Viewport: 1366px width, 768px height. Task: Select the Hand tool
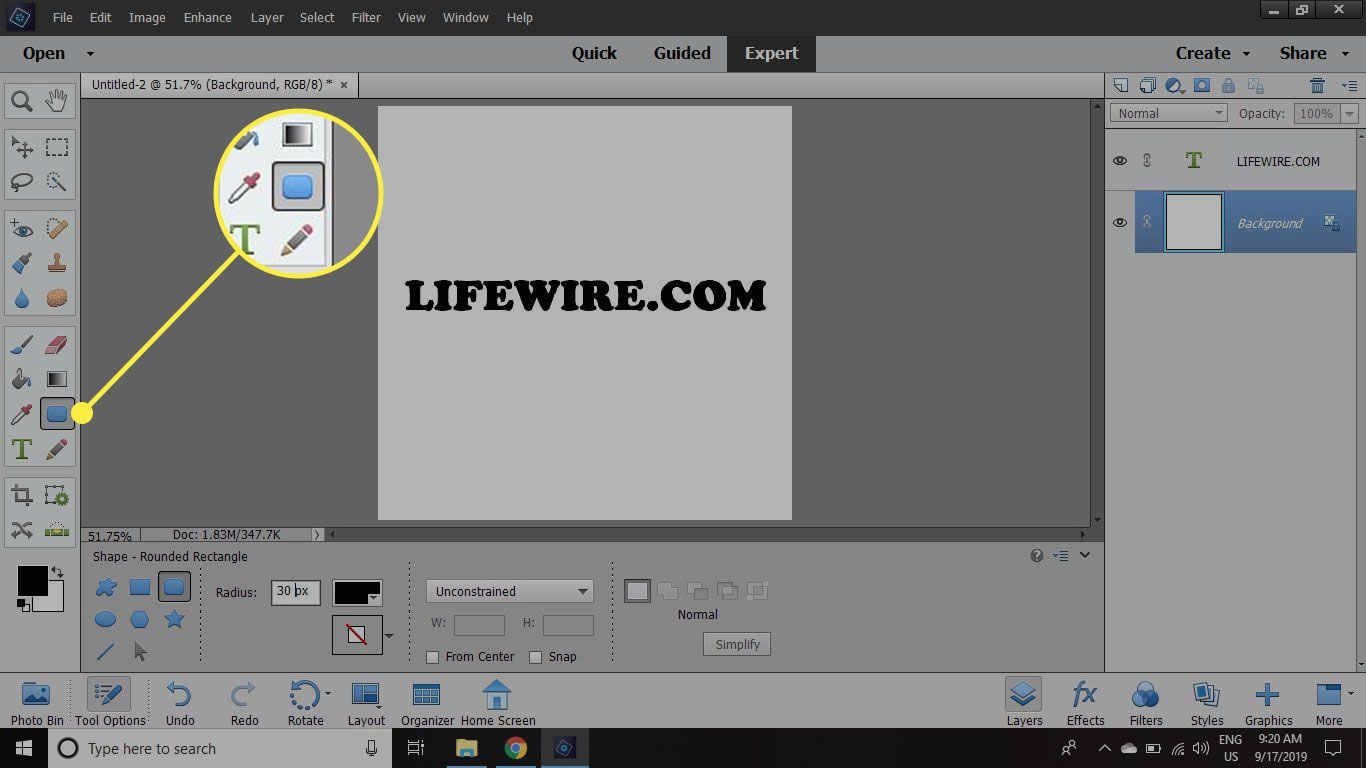[x=57, y=100]
